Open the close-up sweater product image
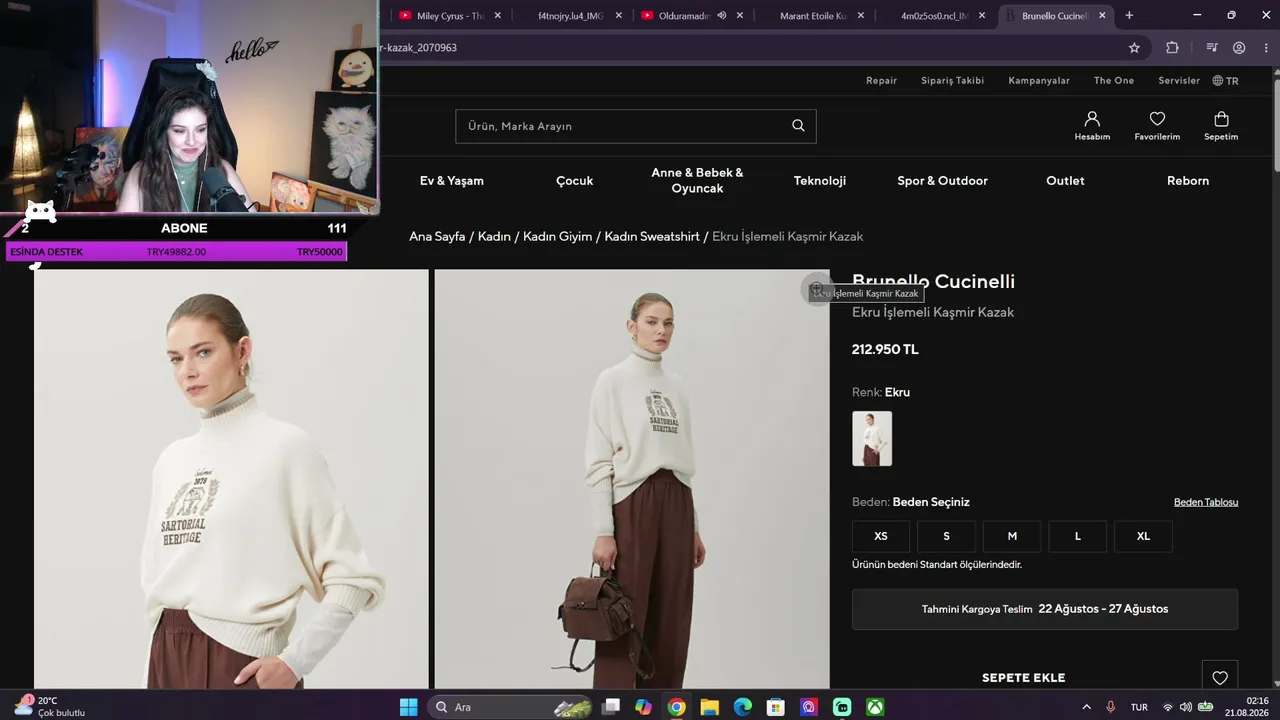The image size is (1280, 720). pos(231,479)
